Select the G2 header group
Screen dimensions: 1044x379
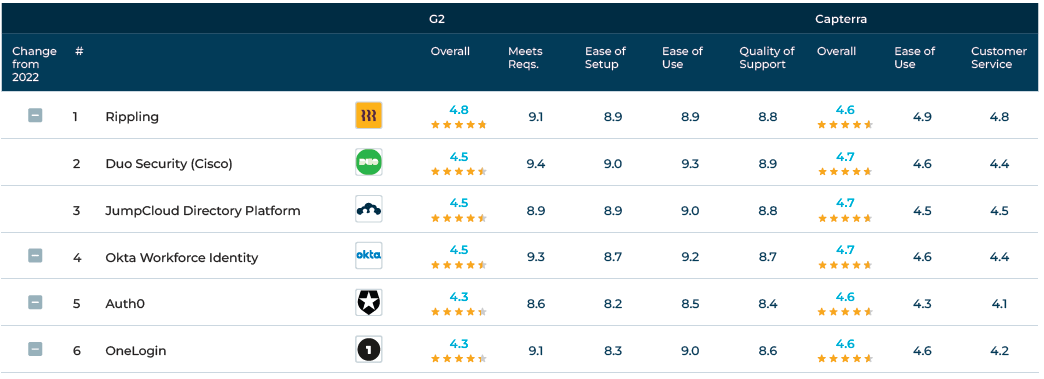[x=437, y=19]
